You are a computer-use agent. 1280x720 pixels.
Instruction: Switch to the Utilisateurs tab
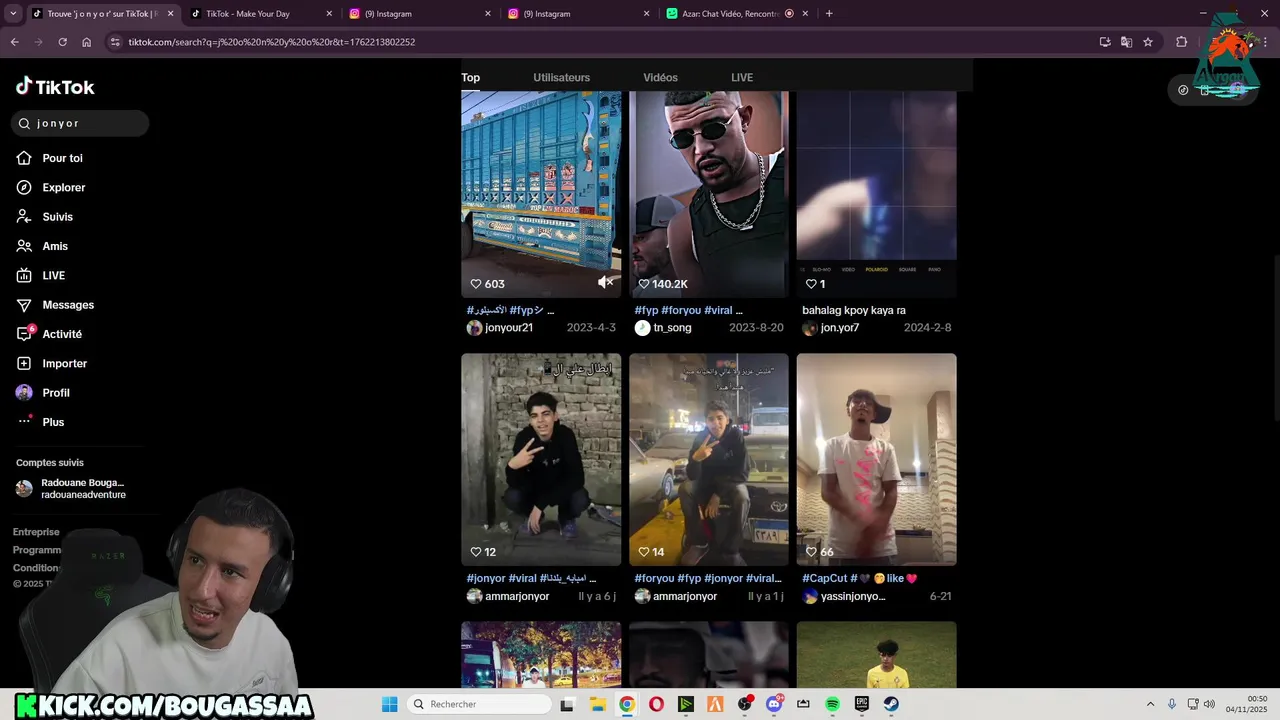coord(561,78)
